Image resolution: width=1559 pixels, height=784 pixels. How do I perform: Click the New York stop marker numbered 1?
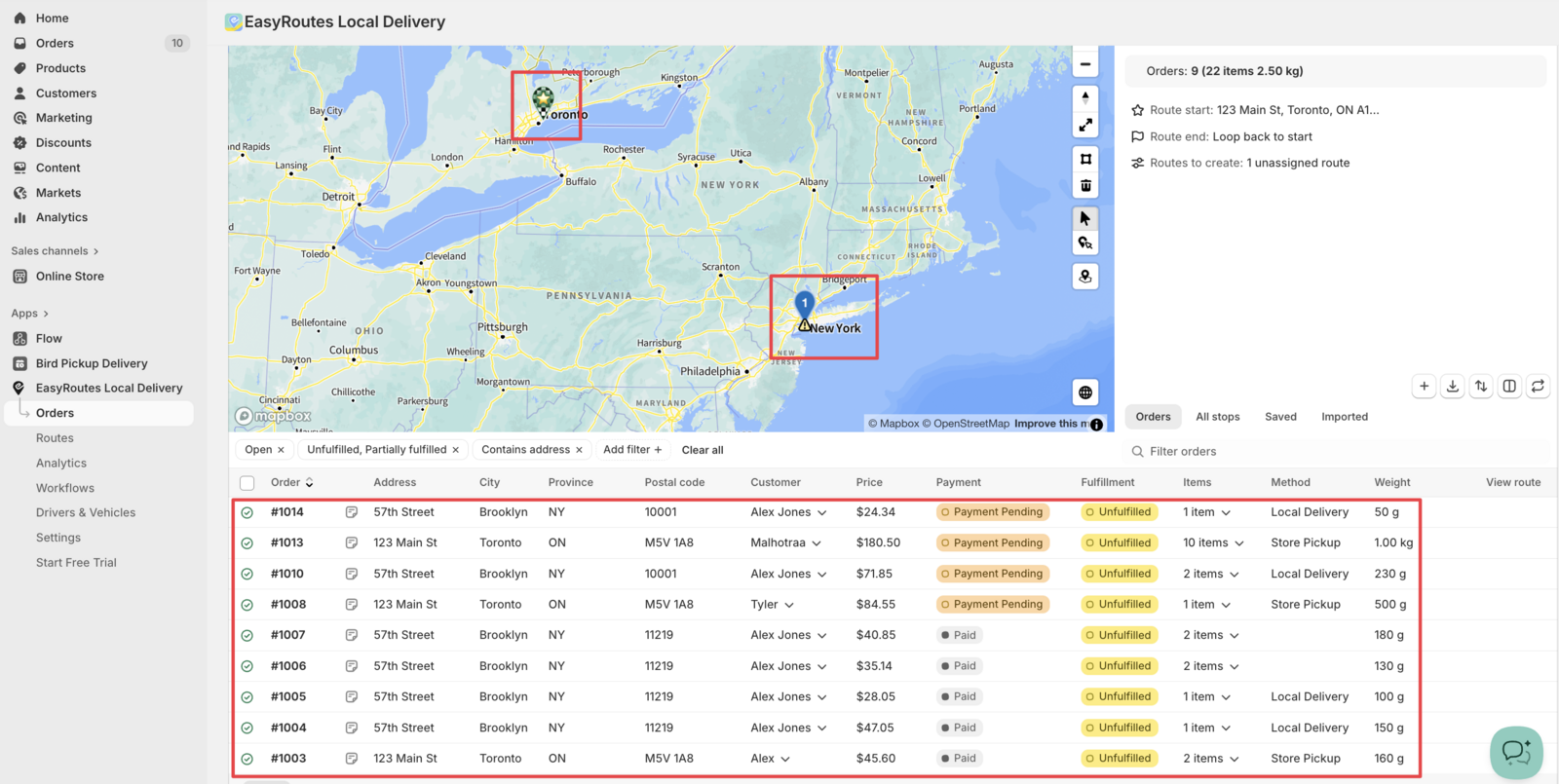tap(805, 305)
